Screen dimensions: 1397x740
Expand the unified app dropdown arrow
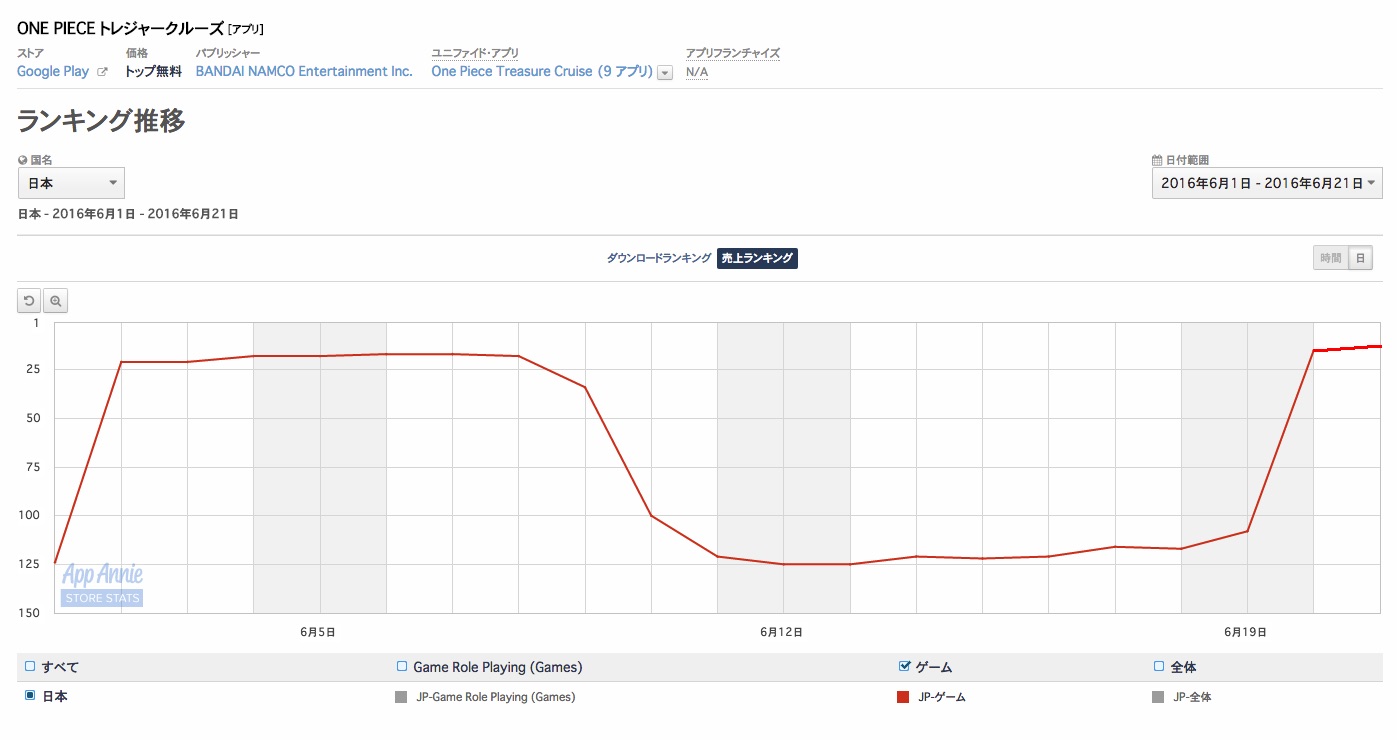coord(665,72)
